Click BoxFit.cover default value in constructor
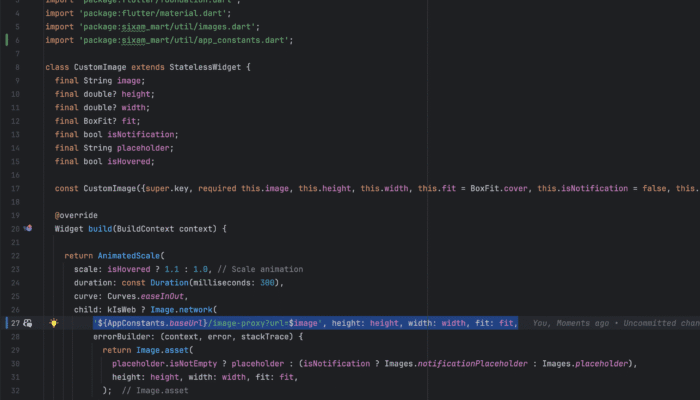 [x=499, y=188]
